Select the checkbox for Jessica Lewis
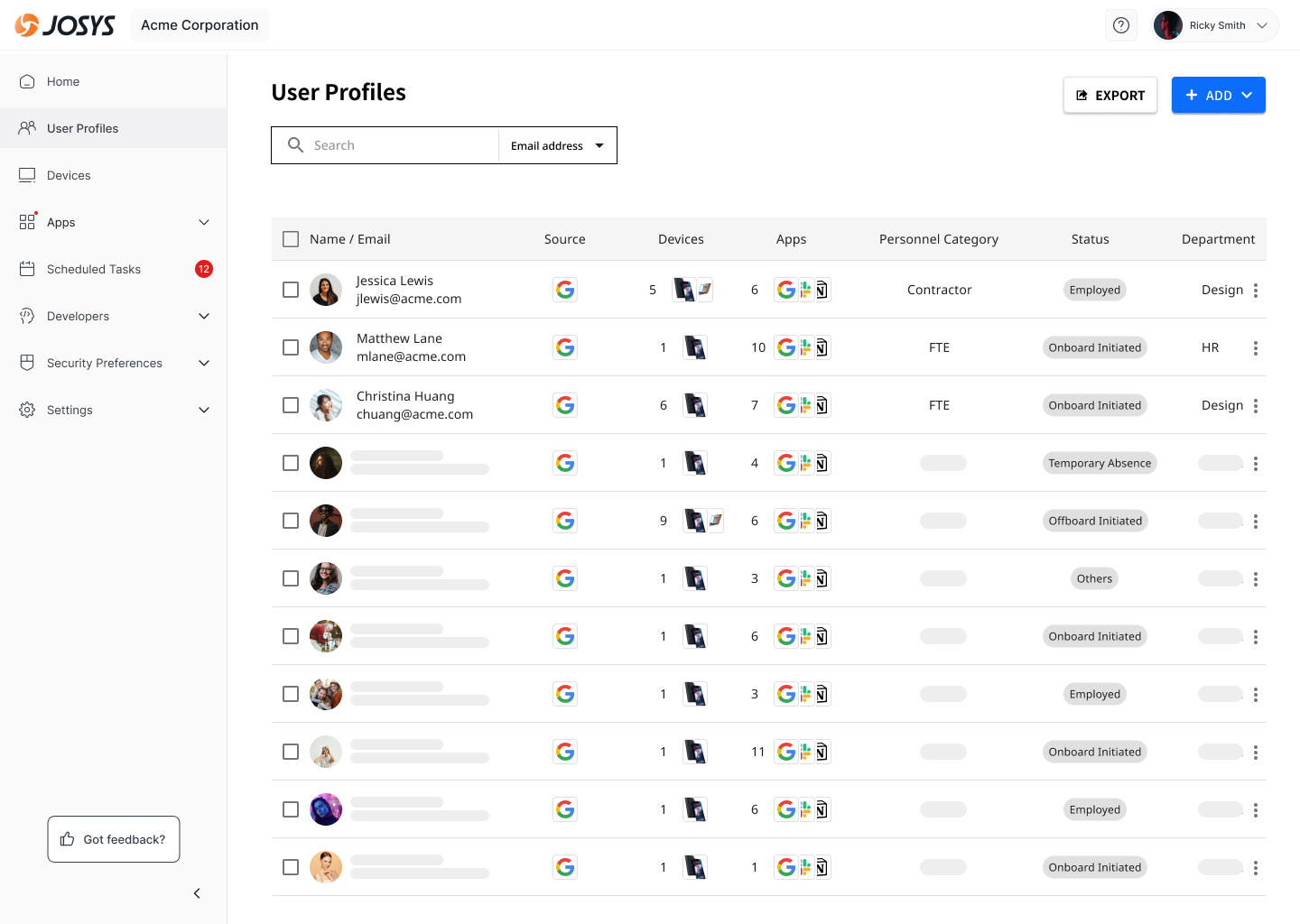Viewport: 1300px width, 924px height. click(x=291, y=290)
